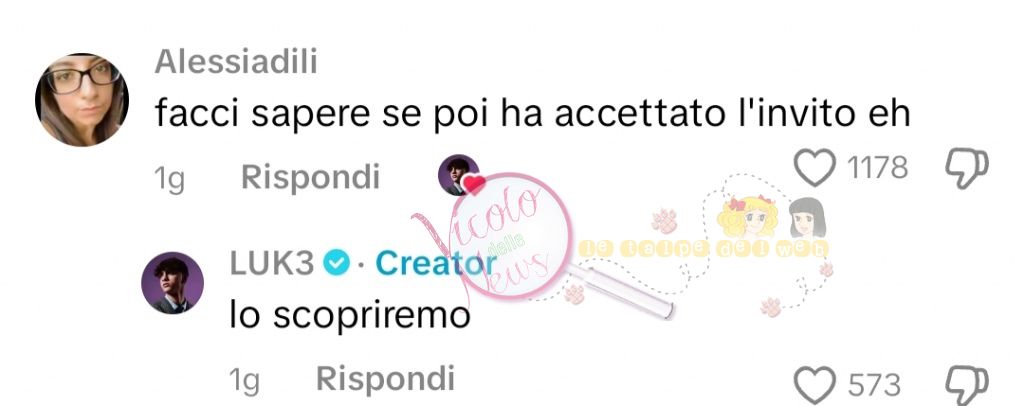Click the blue verified badge beside LUK3
The height and width of the screenshot is (406, 1024).
click(x=337, y=263)
